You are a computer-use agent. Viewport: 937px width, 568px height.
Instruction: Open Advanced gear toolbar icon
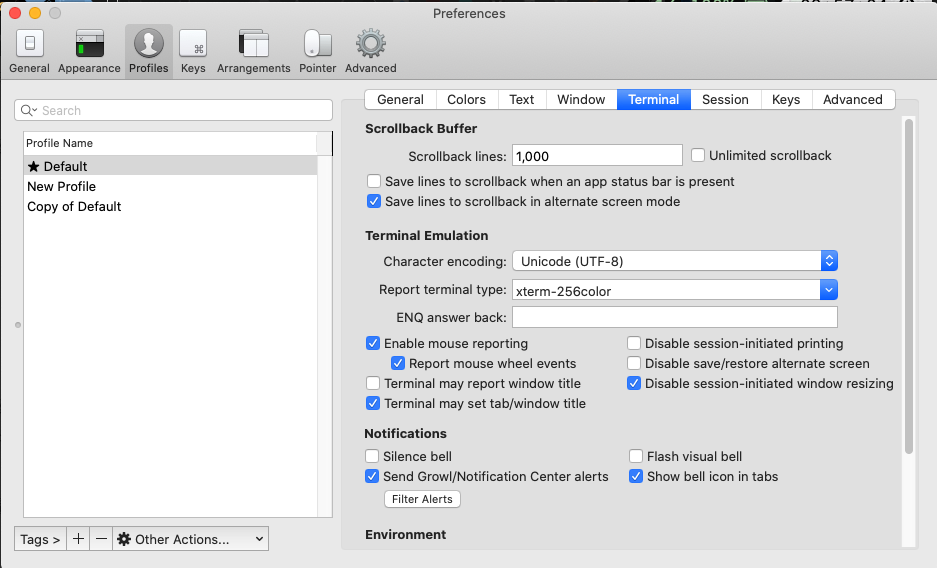point(371,51)
